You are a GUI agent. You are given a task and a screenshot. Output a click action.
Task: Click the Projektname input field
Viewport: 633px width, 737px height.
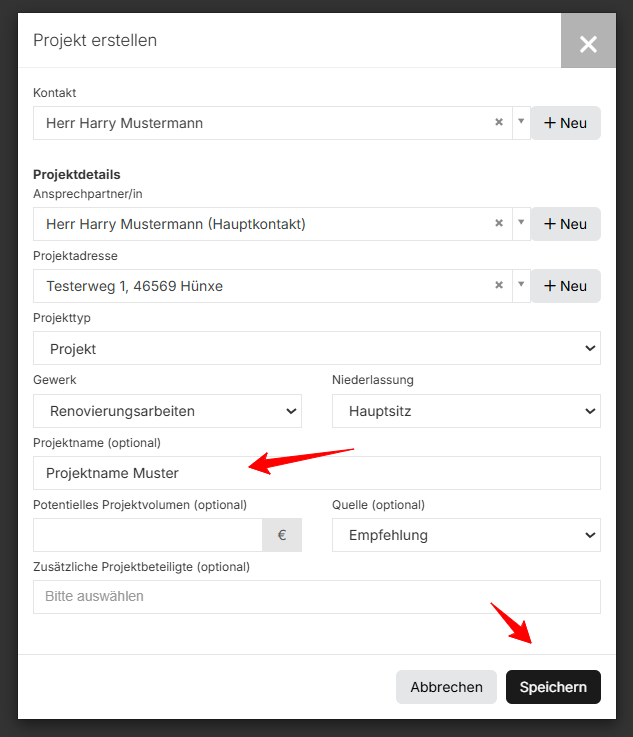(x=317, y=473)
